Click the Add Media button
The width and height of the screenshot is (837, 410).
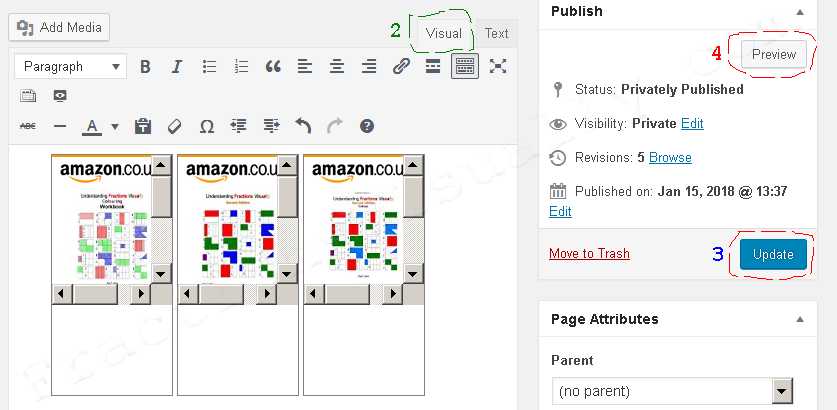[x=59, y=27]
